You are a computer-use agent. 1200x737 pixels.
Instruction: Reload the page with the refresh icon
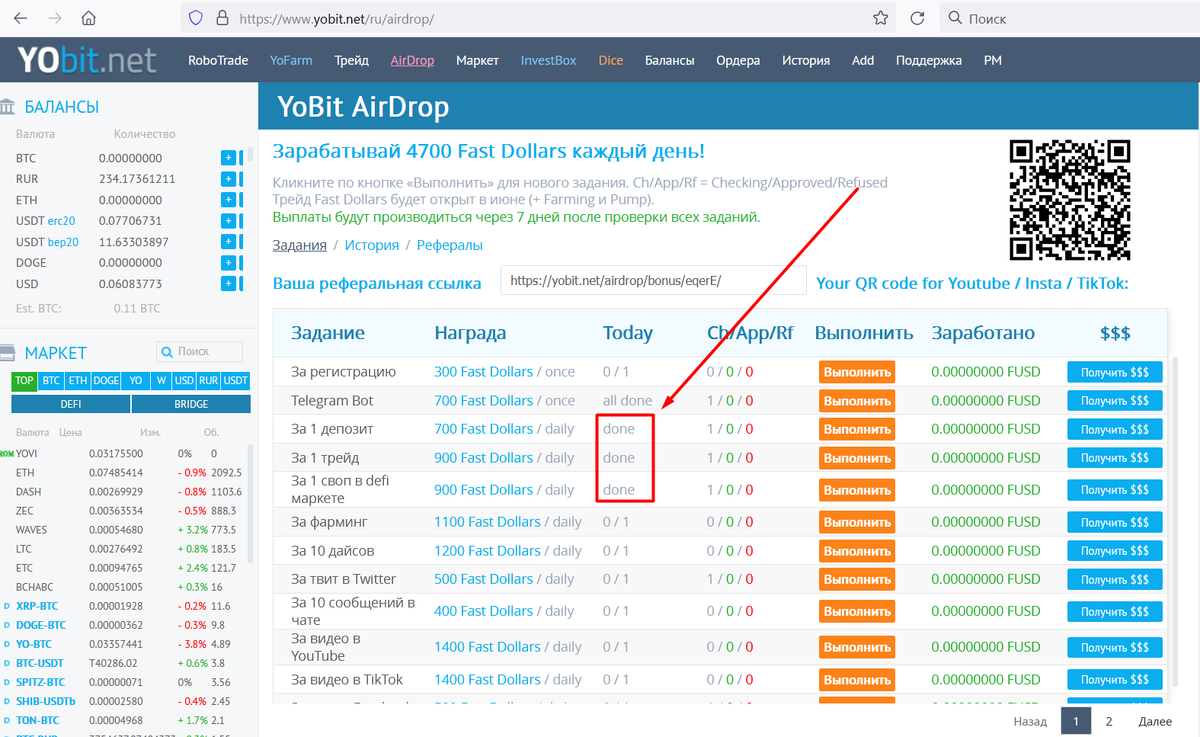click(x=917, y=18)
